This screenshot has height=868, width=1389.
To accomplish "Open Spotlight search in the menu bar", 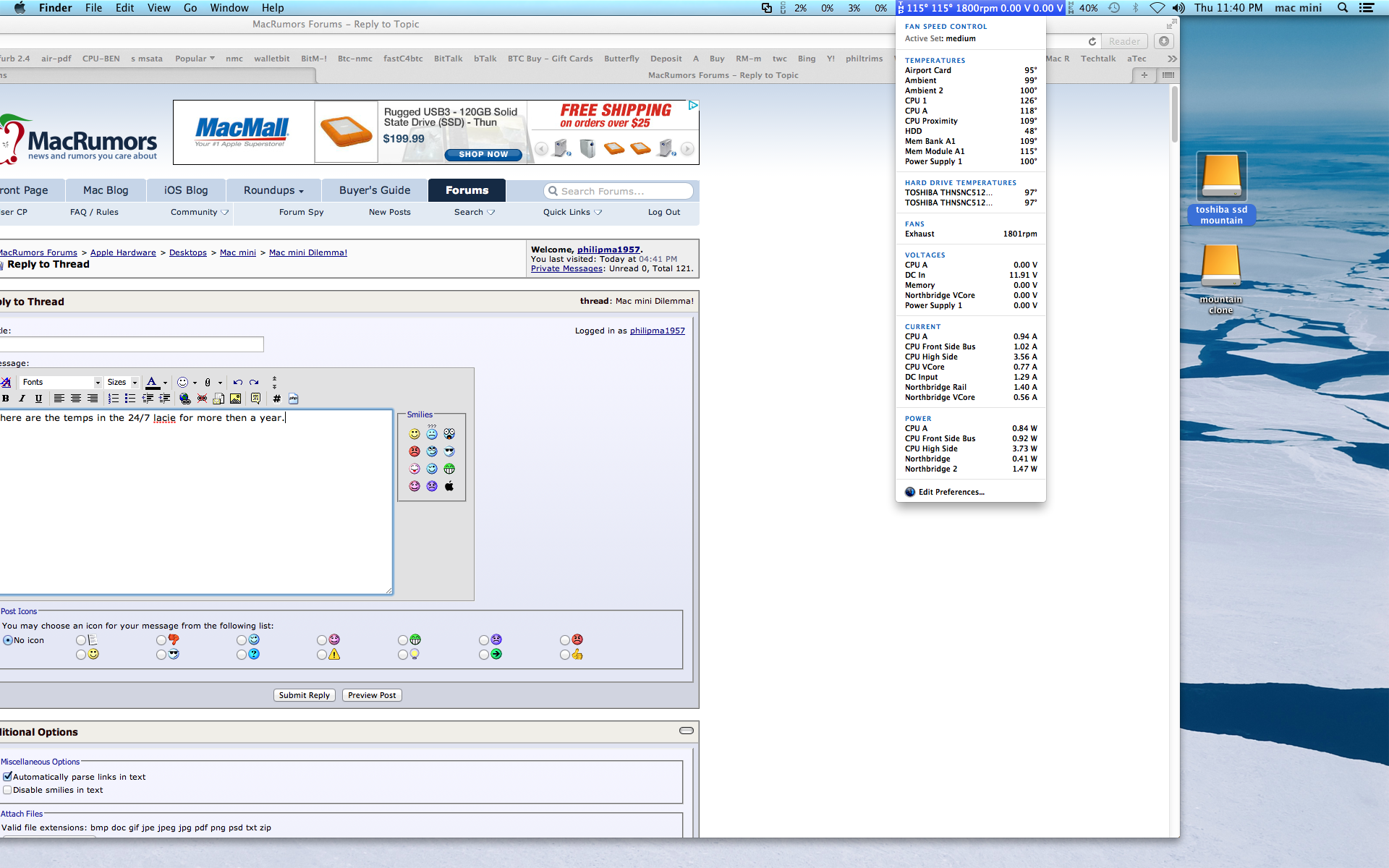I will tap(1343, 8).
